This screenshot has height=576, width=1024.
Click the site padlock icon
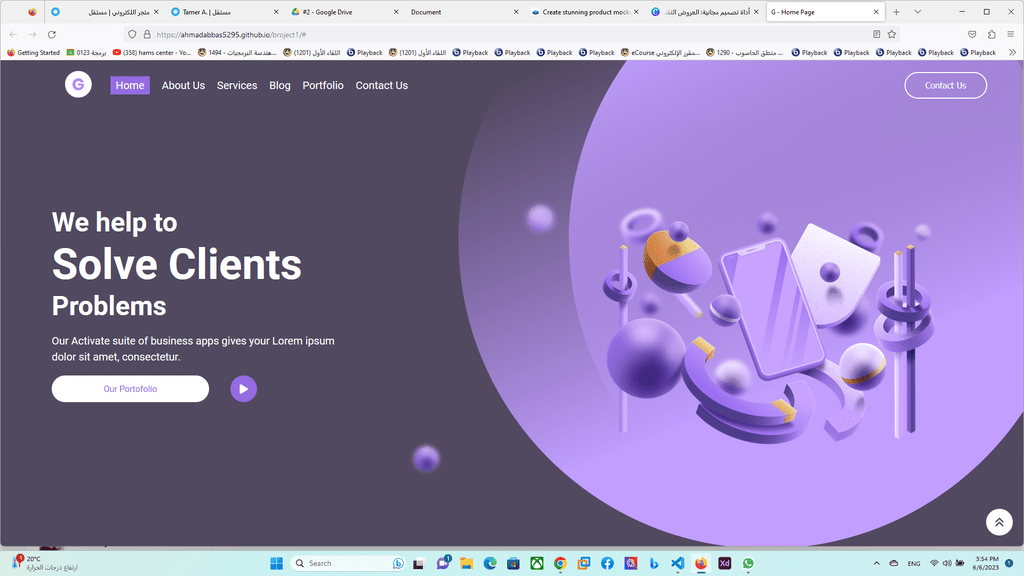click(x=147, y=34)
